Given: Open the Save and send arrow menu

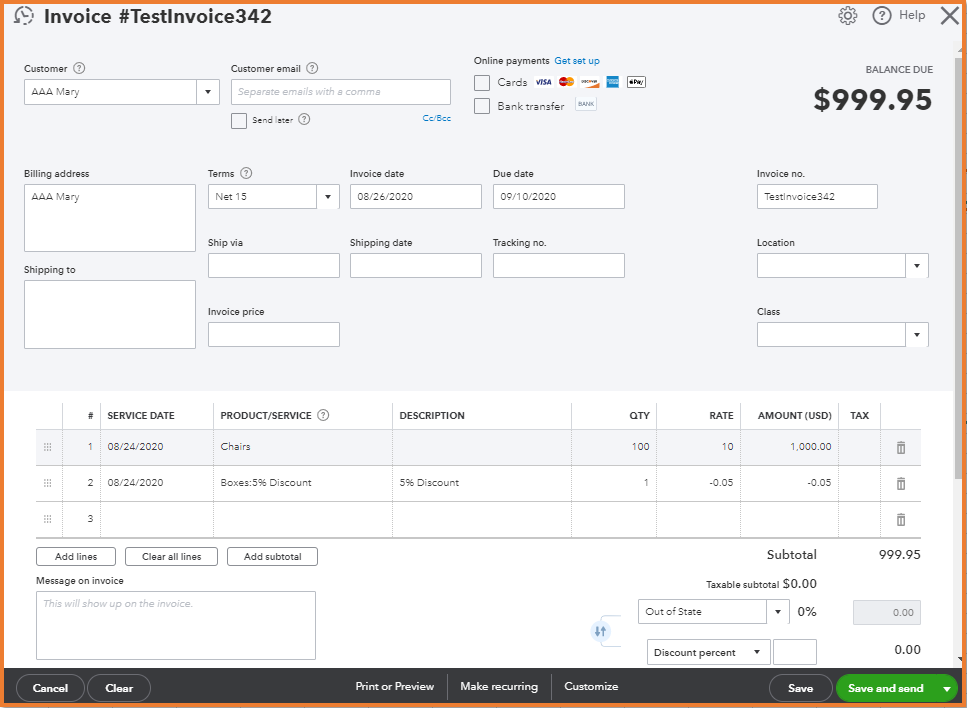Looking at the screenshot, I should [x=947, y=688].
